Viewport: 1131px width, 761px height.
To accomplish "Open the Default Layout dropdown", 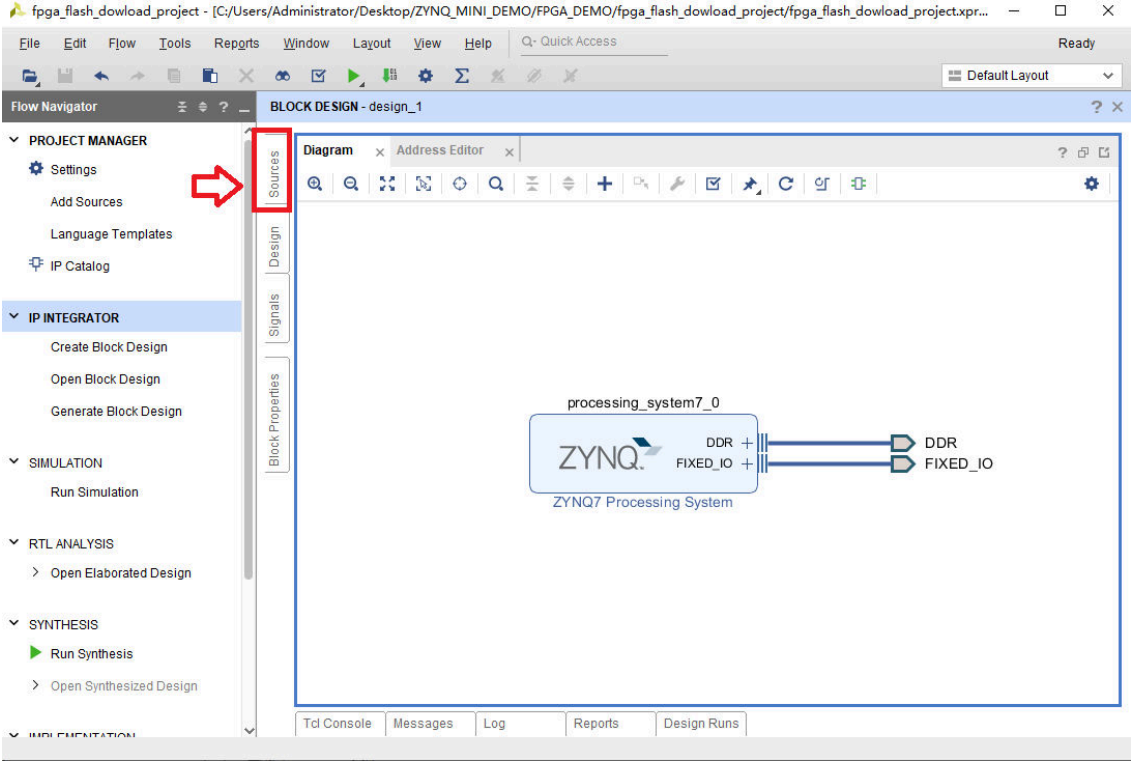I will point(1030,76).
